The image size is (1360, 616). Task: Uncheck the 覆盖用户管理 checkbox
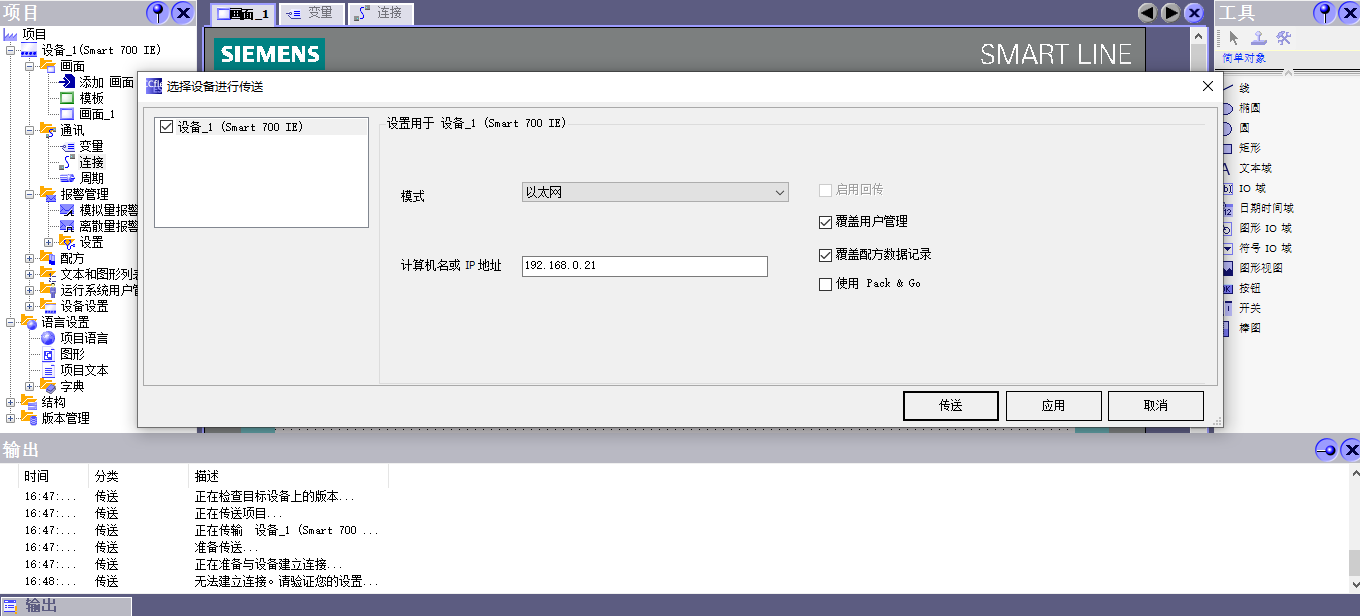[825, 222]
